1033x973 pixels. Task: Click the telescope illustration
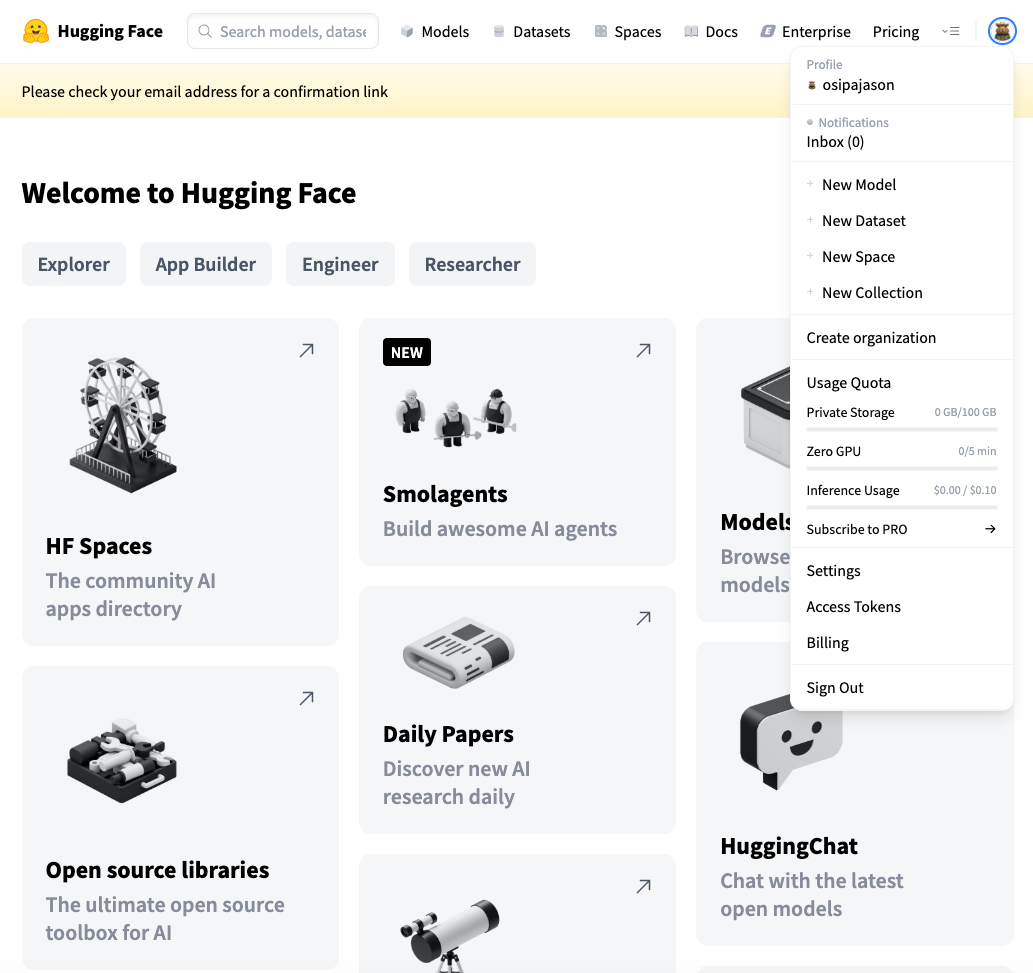point(451,935)
